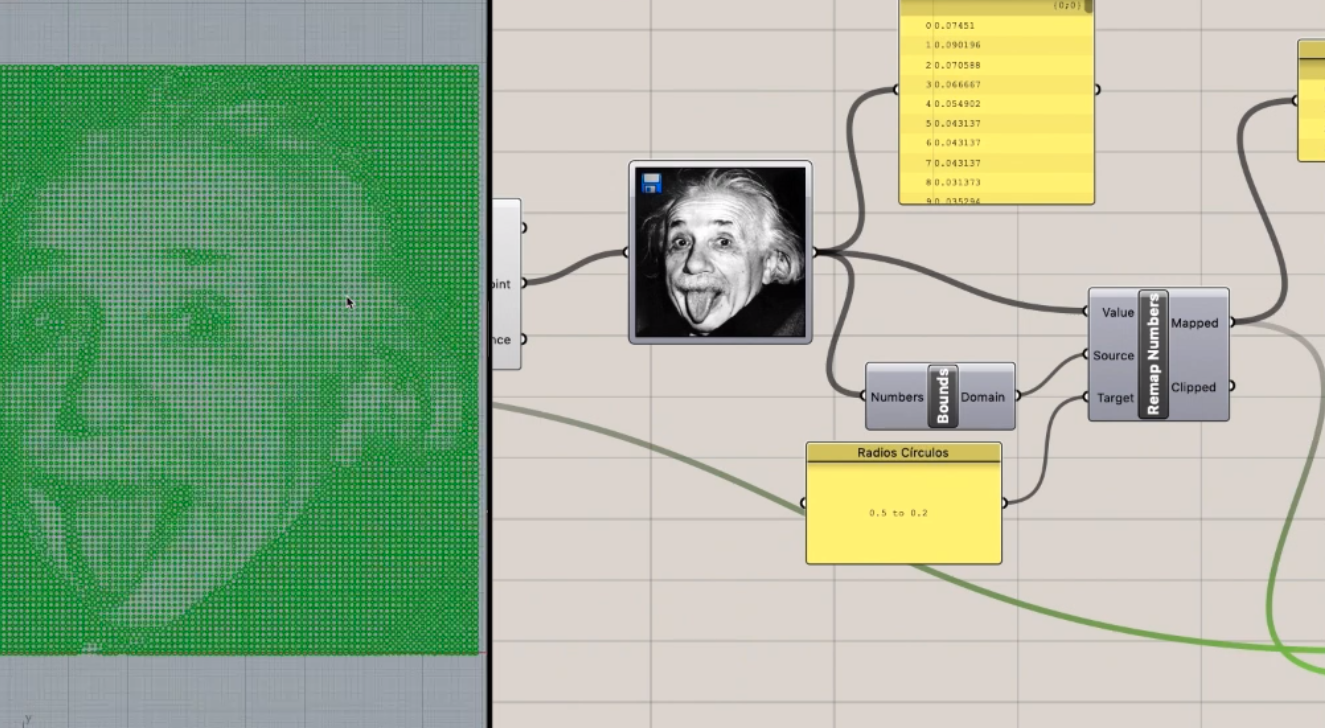Click the image sampler output grip
The width and height of the screenshot is (1325, 728).
pos(815,252)
